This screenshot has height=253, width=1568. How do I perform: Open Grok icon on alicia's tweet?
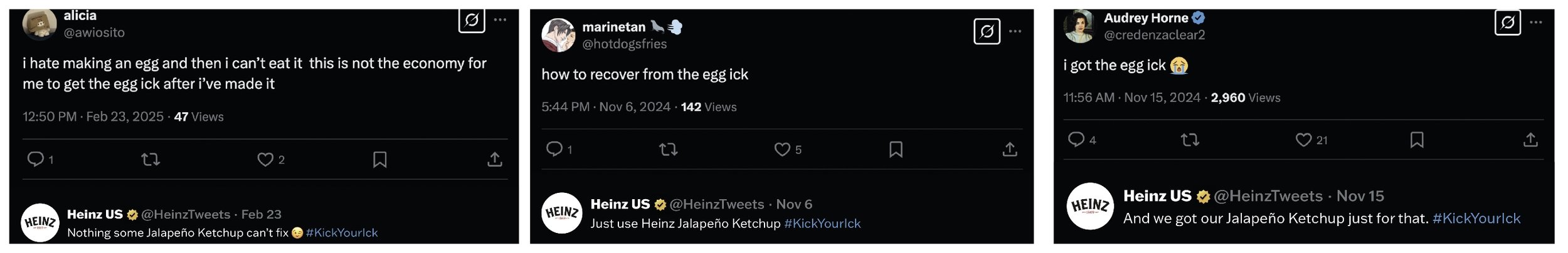[x=472, y=20]
